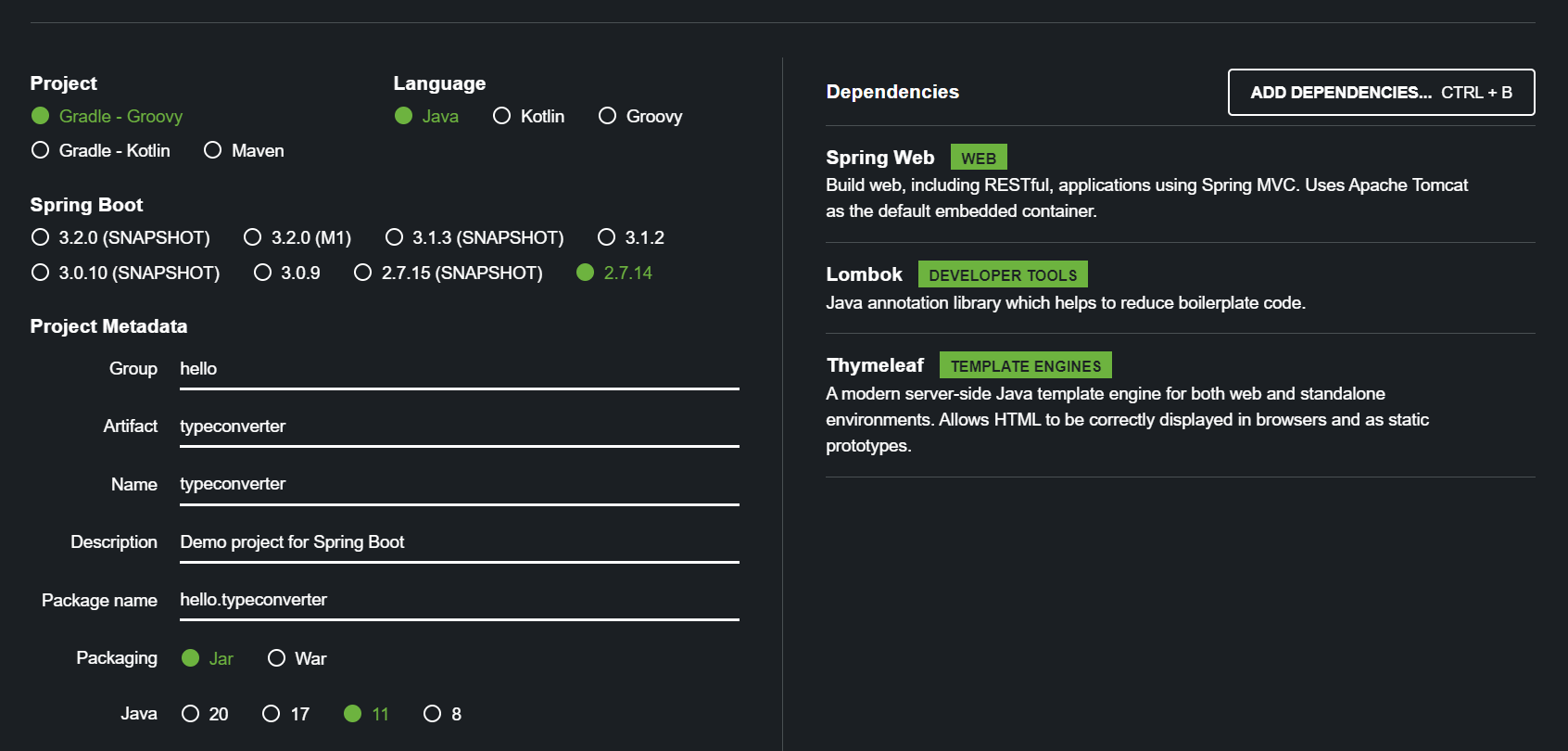Choose Spring Boot 3.1.3 (SNAPSHOT)
This screenshot has width=1568, height=751.
[474, 237]
